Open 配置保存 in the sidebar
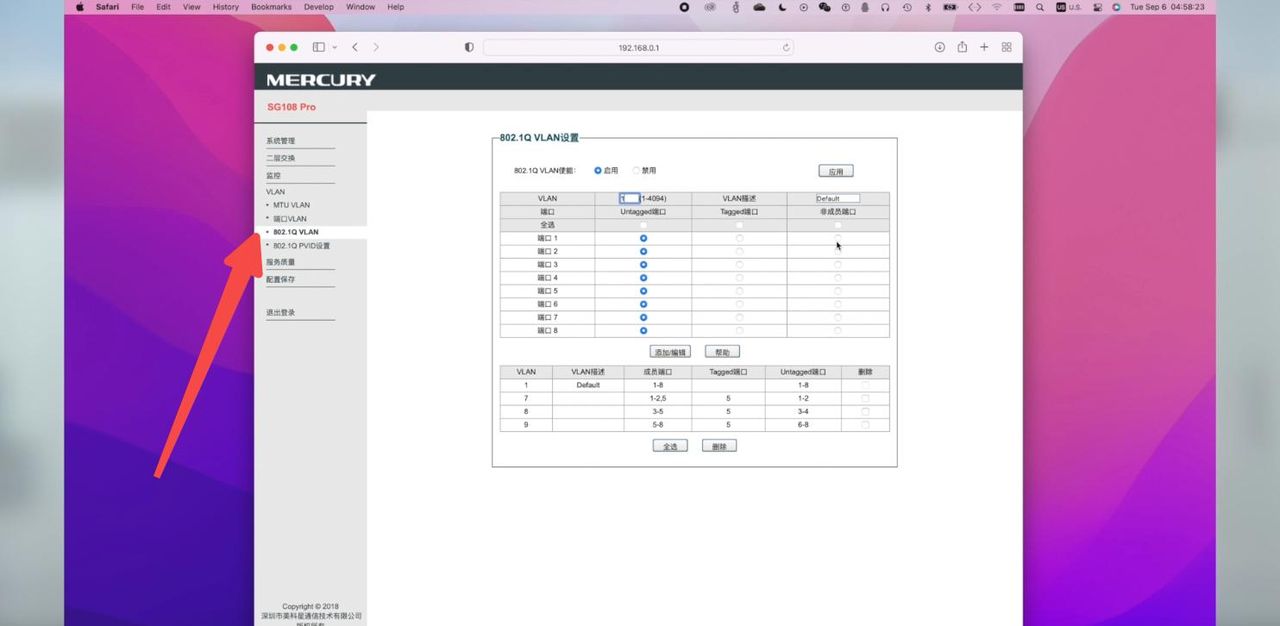 tap(281, 279)
